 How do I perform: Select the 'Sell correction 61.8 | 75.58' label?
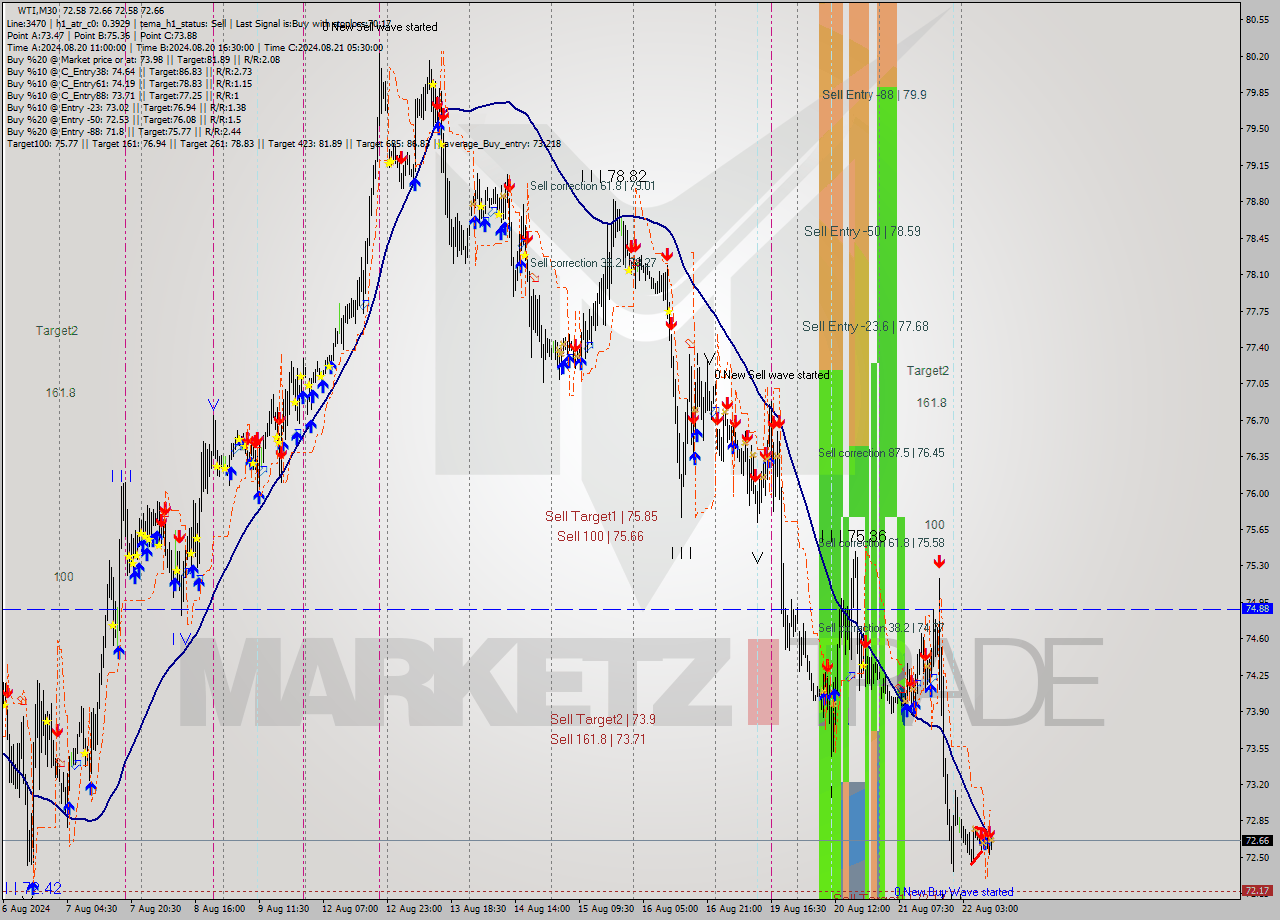pyautogui.click(x=881, y=543)
